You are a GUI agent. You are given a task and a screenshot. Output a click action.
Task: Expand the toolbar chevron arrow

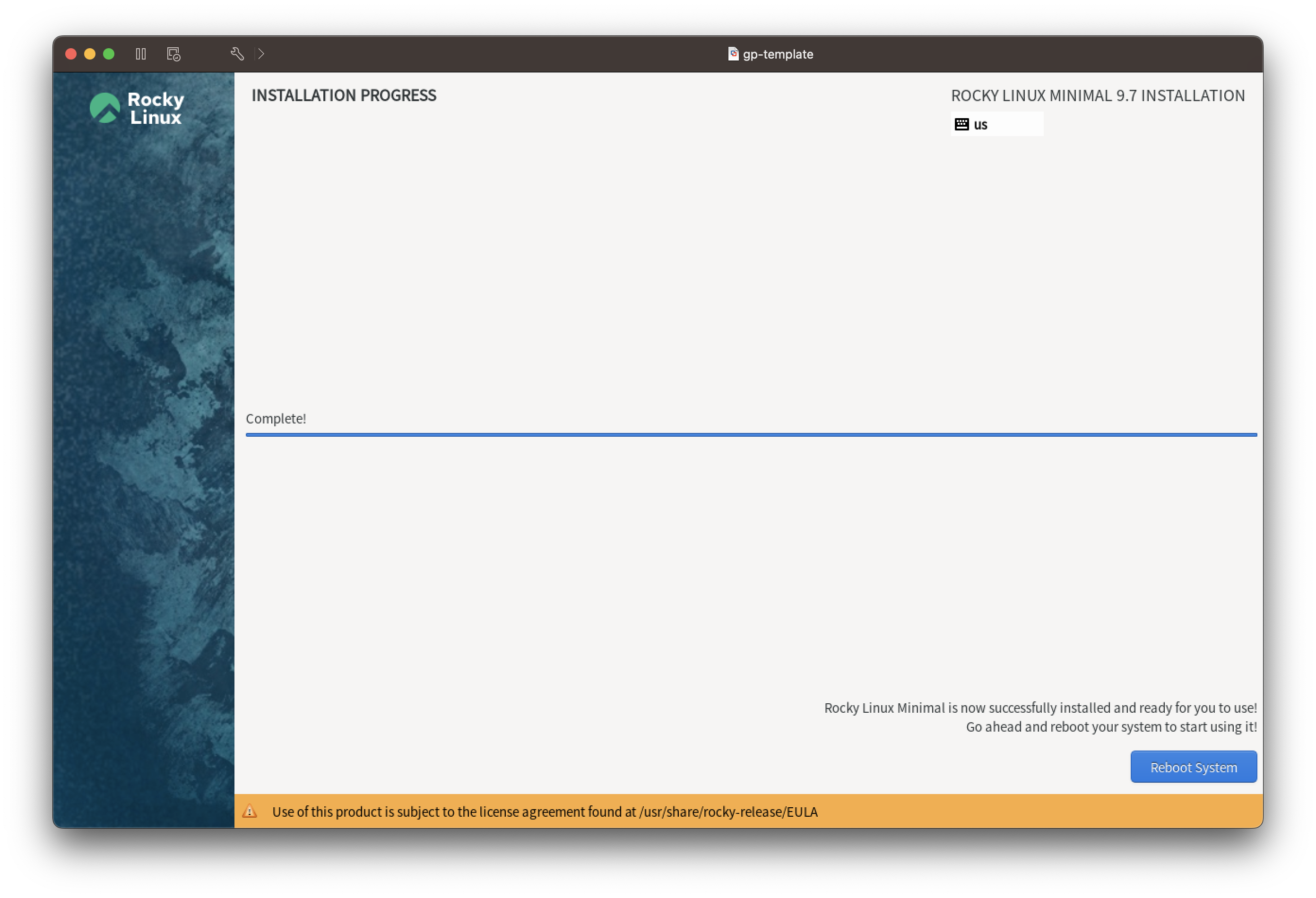[261, 54]
